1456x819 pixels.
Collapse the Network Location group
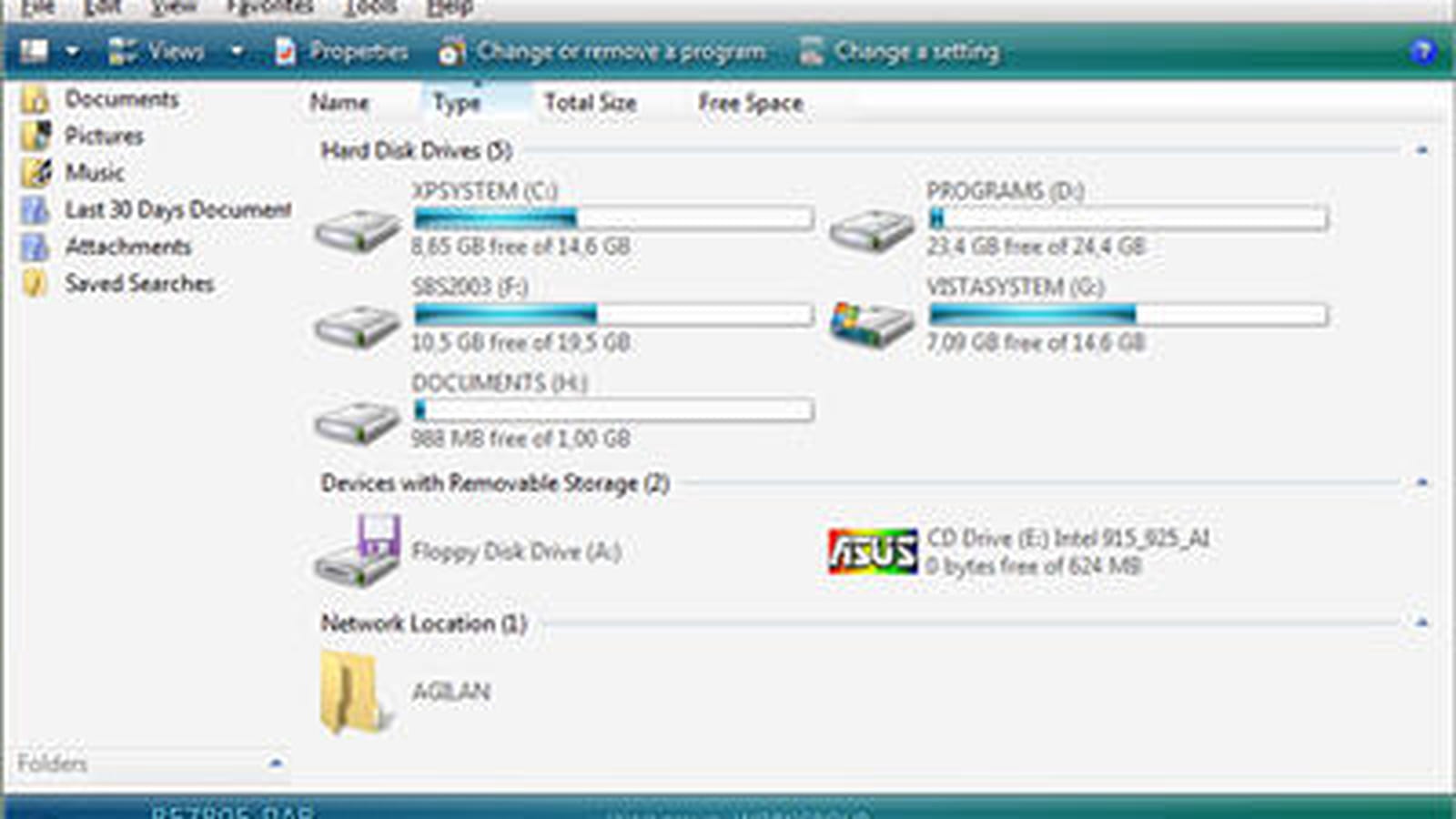click(1422, 623)
